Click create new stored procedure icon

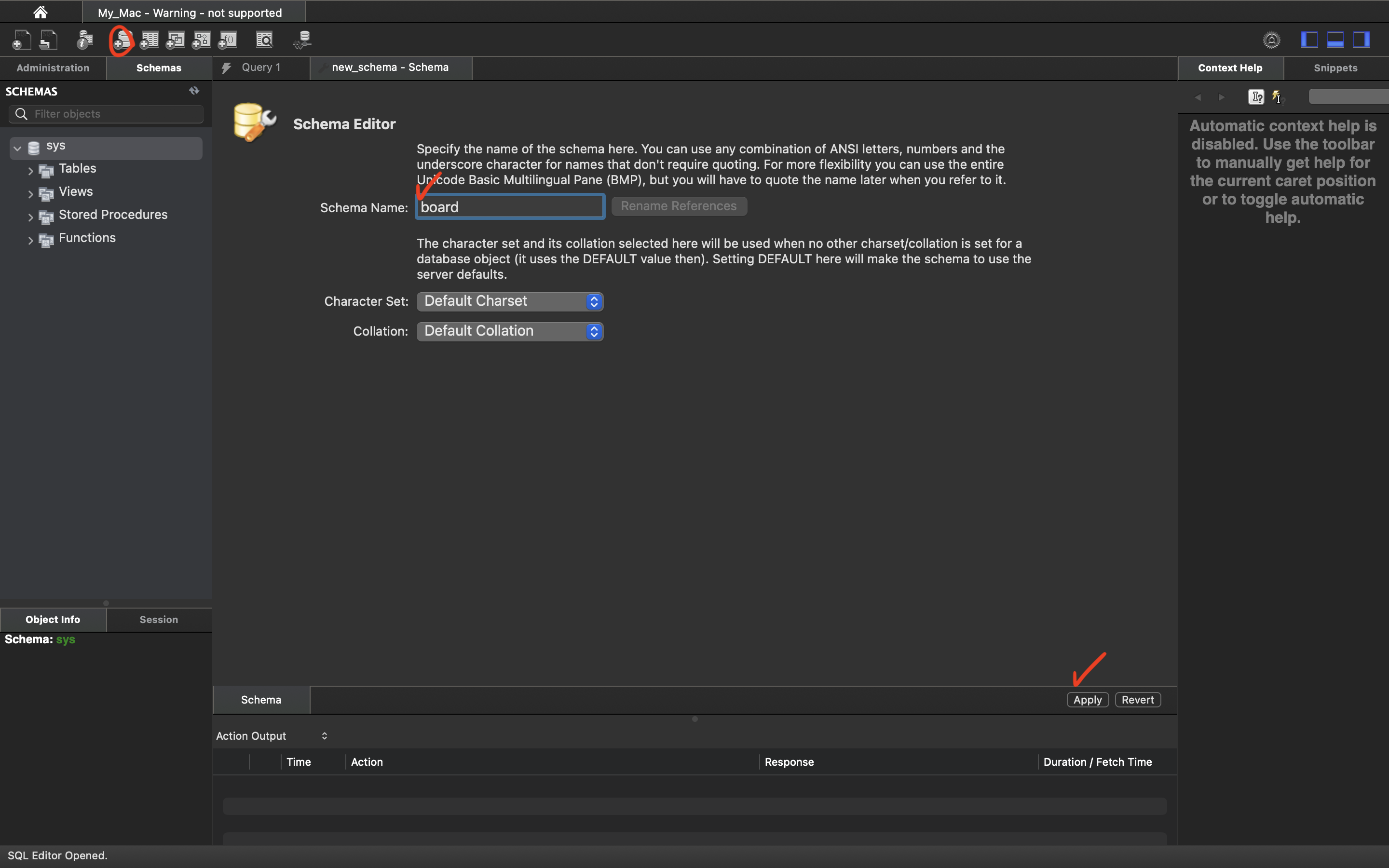tap(201, 40)
